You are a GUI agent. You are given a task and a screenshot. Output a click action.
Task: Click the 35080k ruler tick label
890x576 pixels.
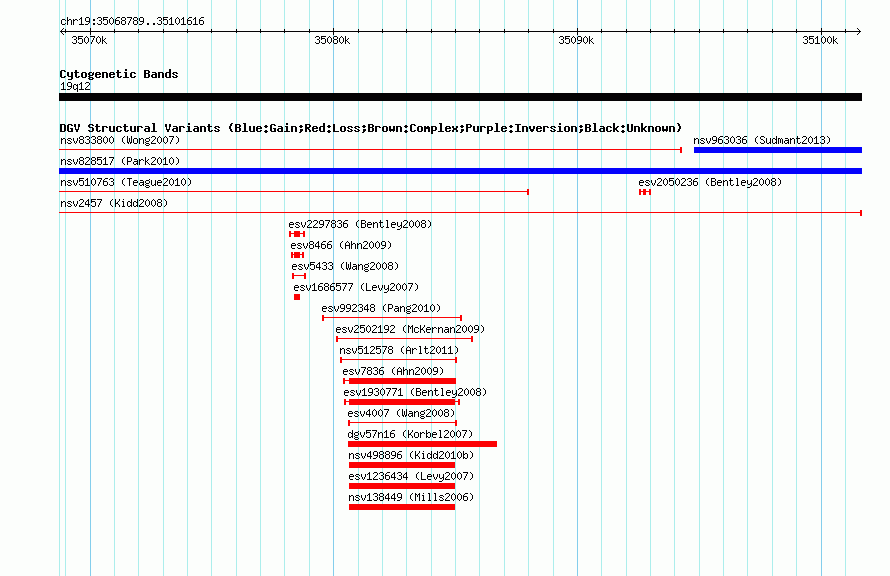pos(332,40)
